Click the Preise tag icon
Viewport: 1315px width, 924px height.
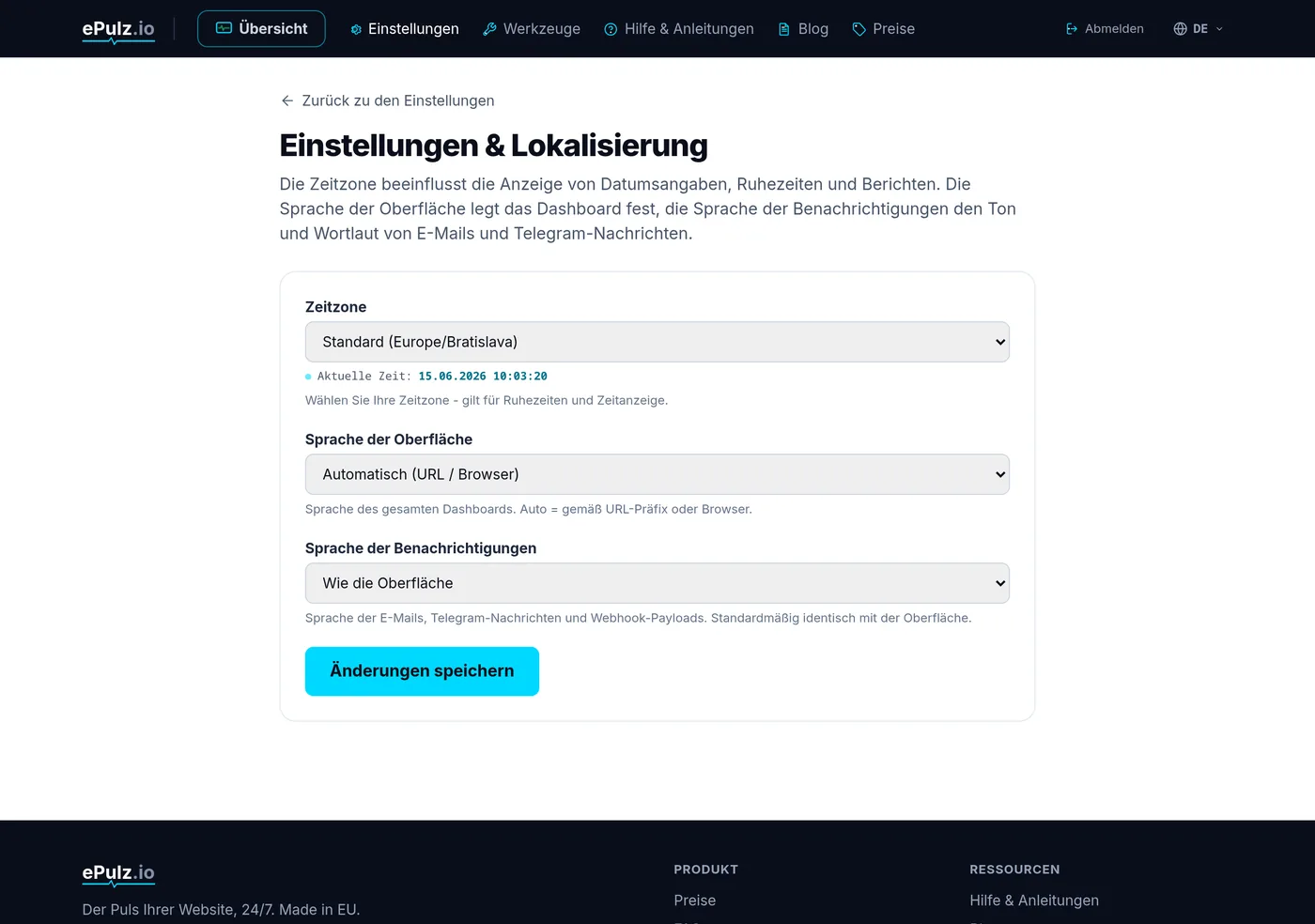pos(859,29)
